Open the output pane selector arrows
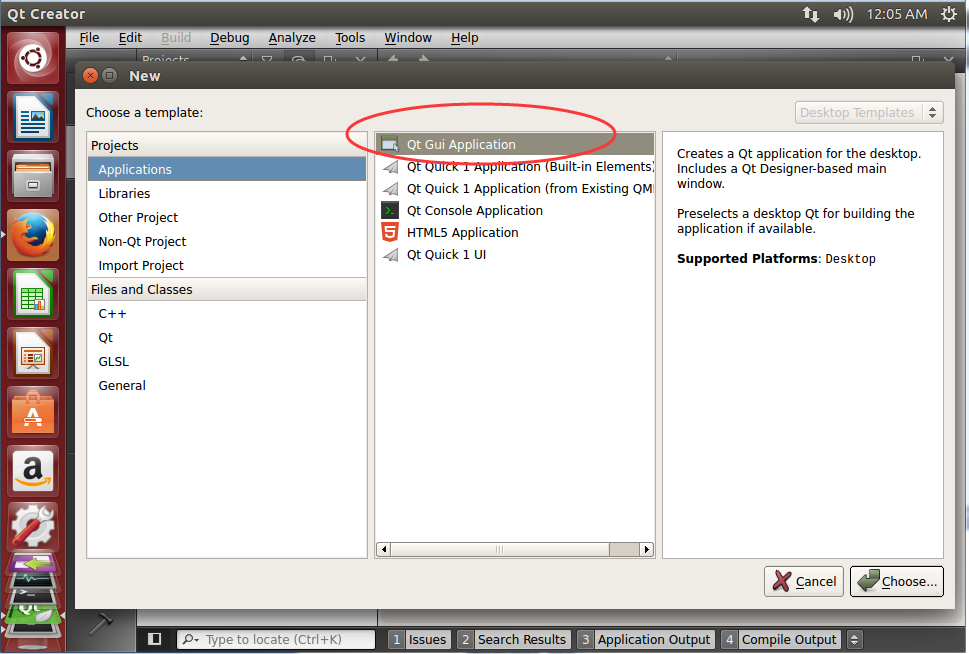This screenshot has height=654, width=969. 854,639
